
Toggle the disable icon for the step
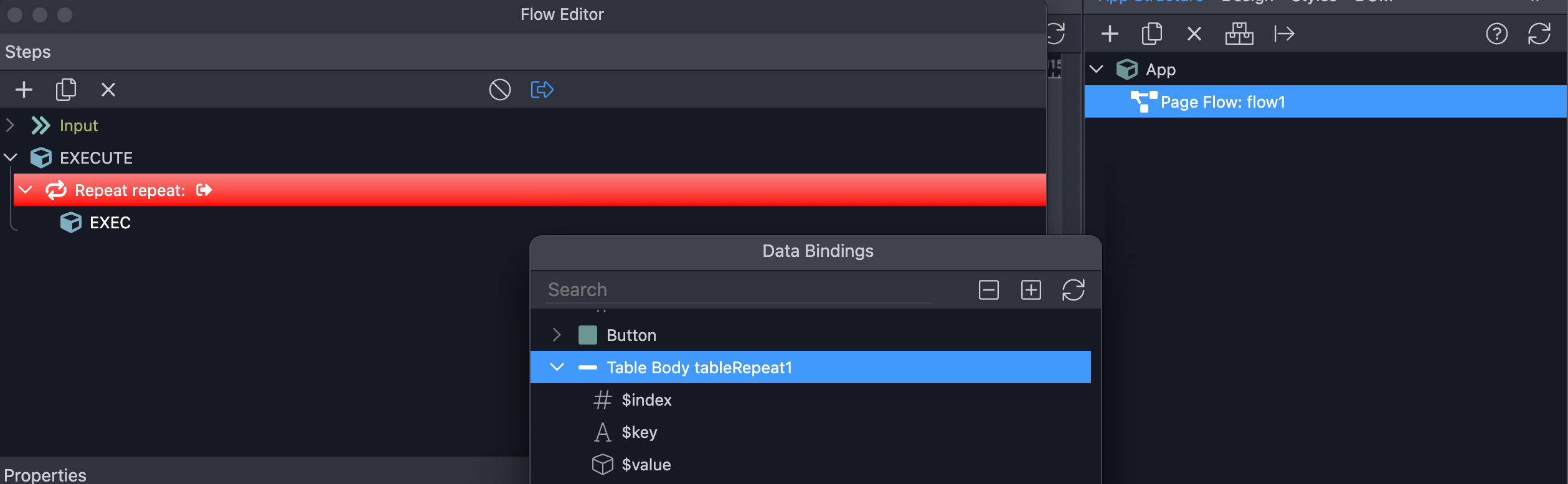click(499, 89)
